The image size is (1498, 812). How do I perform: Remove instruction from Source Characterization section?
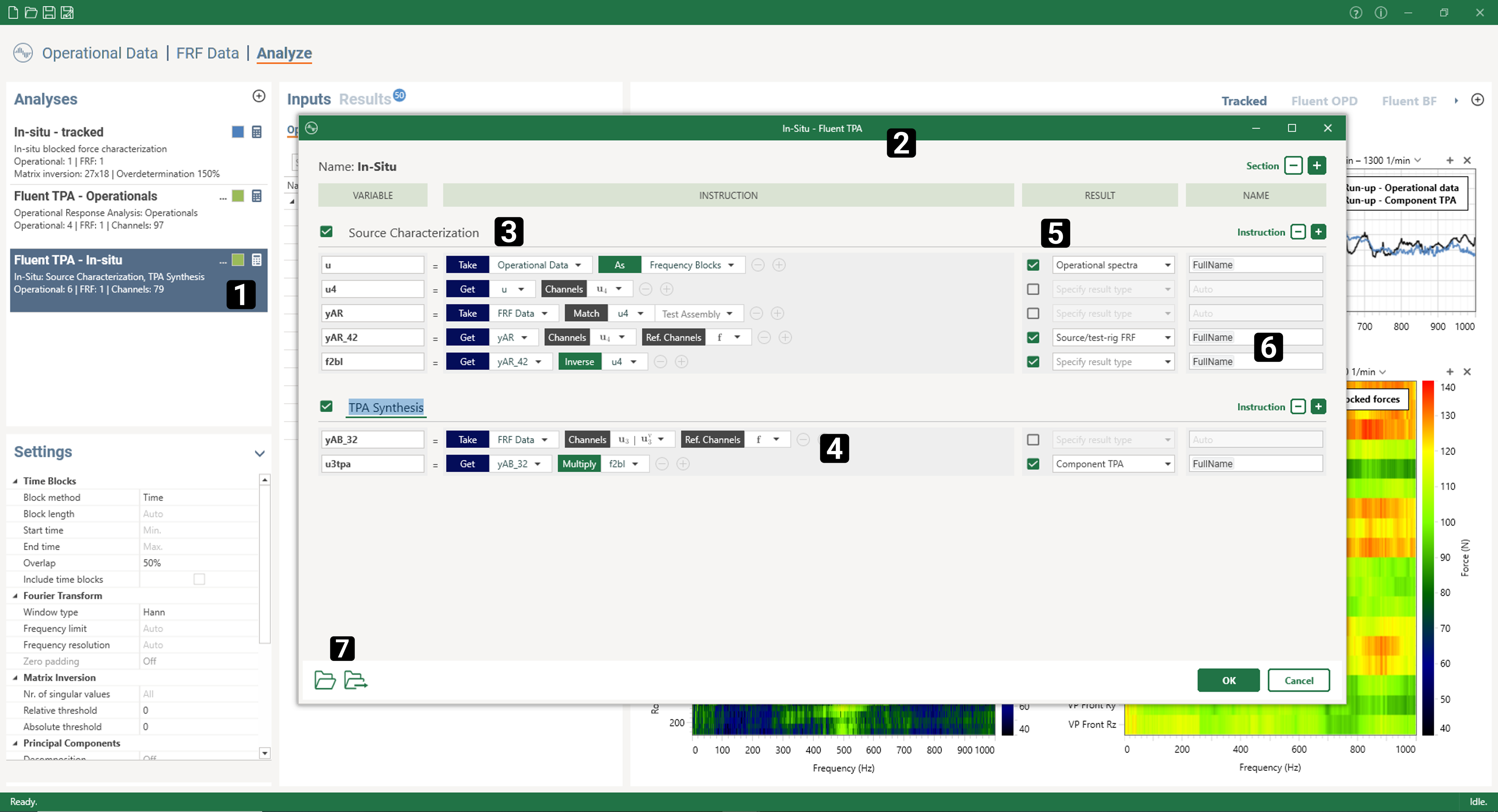pyautogui.click(x=1298, y=232)
